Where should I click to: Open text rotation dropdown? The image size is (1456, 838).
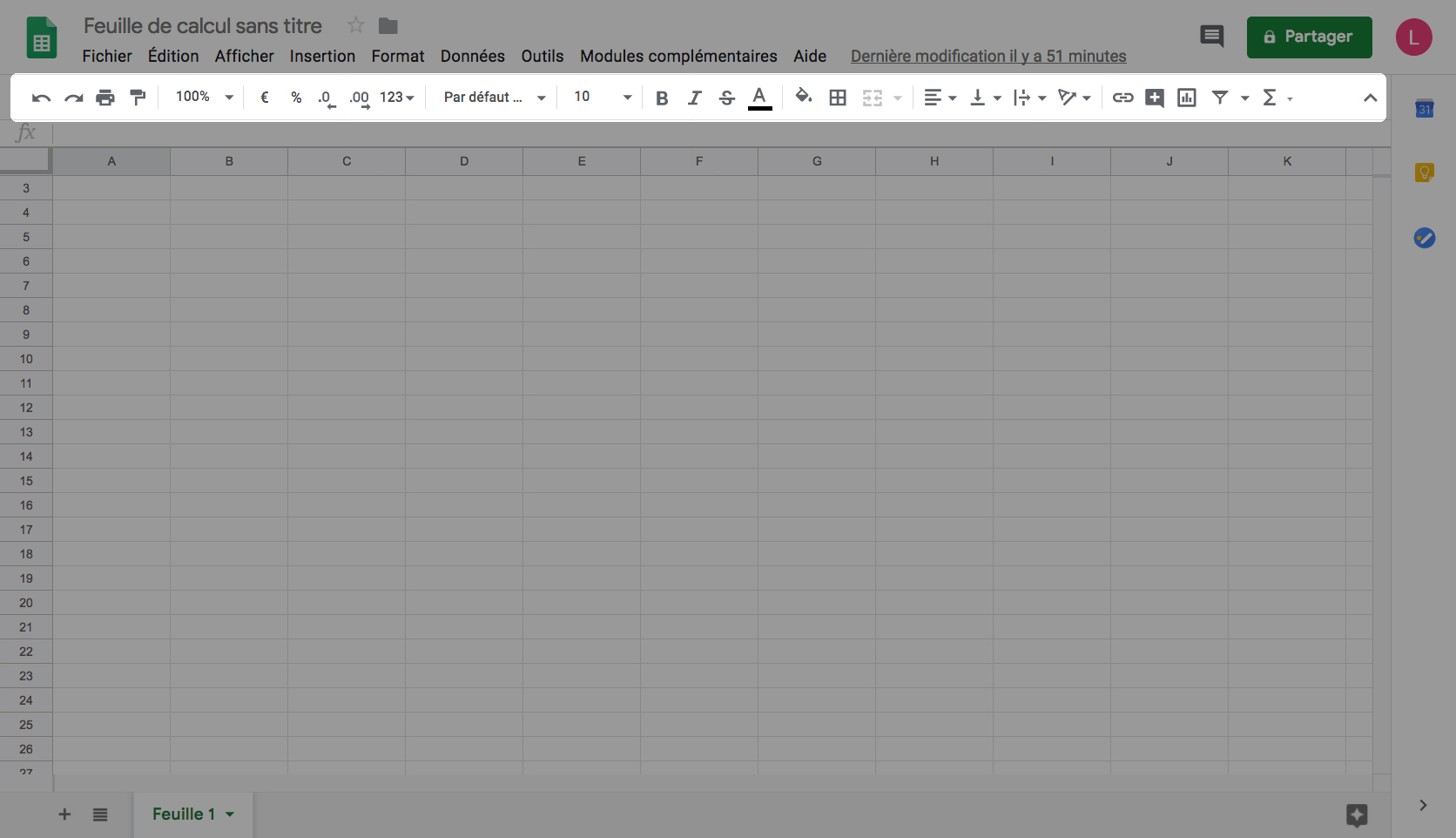[x=1075, y=98]
